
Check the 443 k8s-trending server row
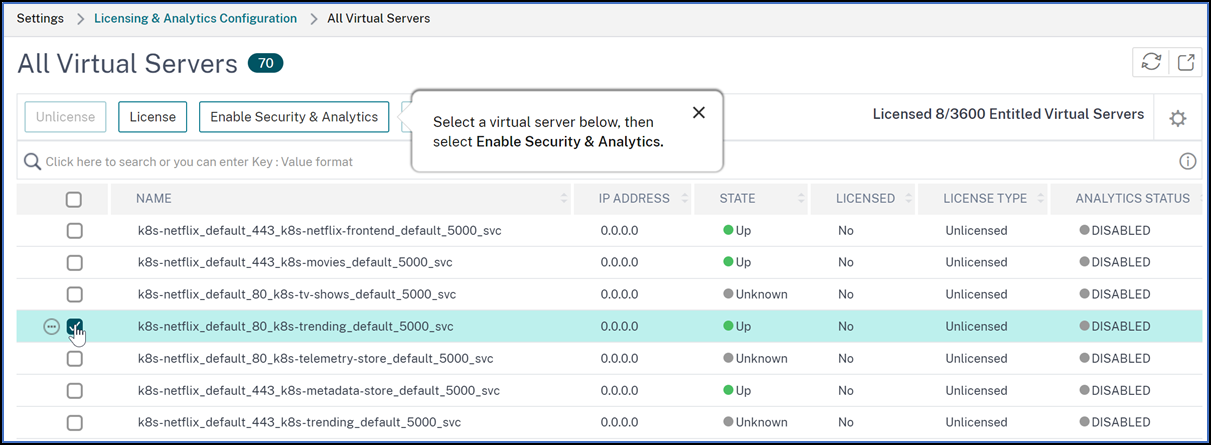[74, 423]
